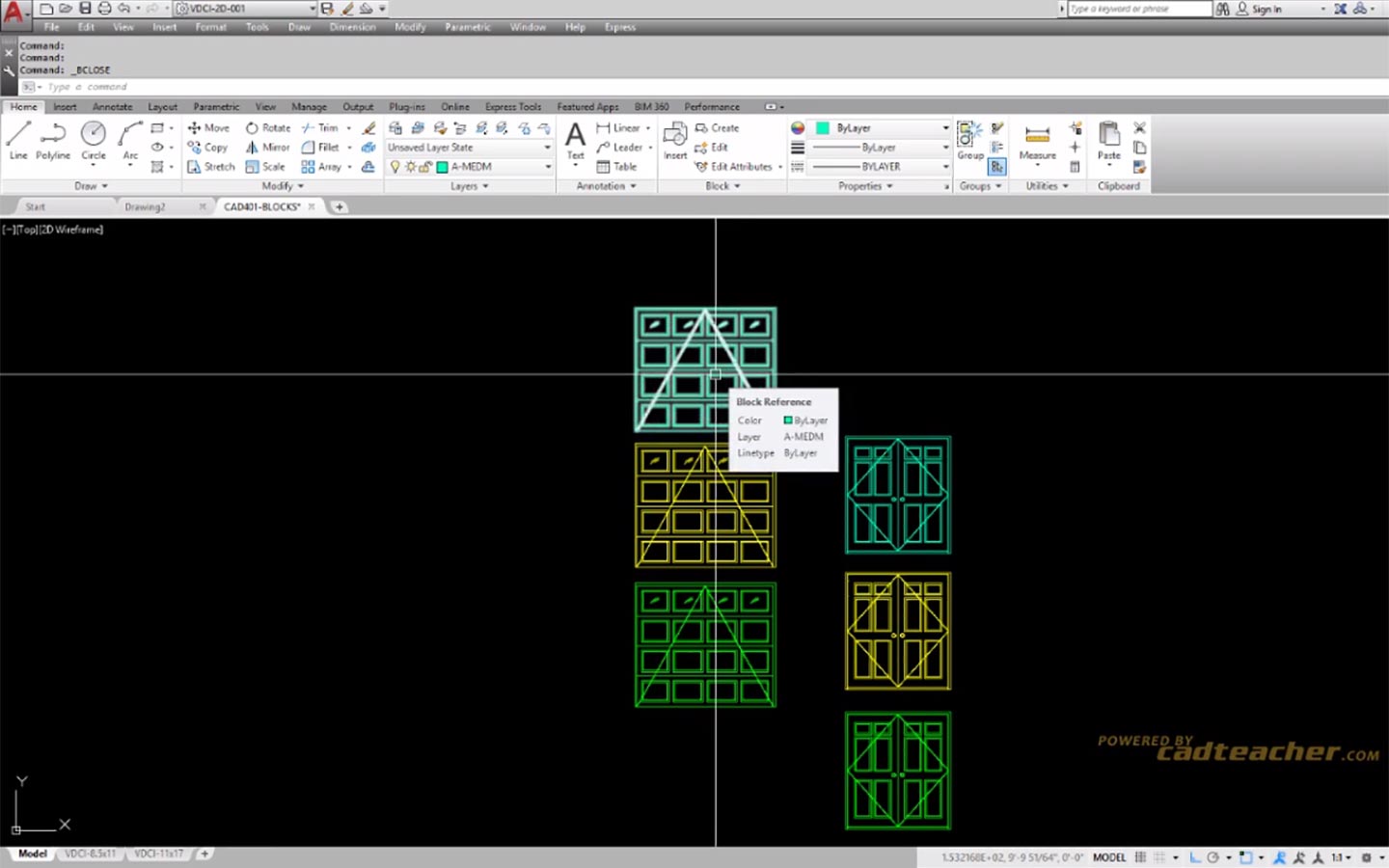Image resolution: width=1389 pixels, height=868 pixels.
Task: Expand the ByLayer color dropdown in Properties
Action: 943,127
